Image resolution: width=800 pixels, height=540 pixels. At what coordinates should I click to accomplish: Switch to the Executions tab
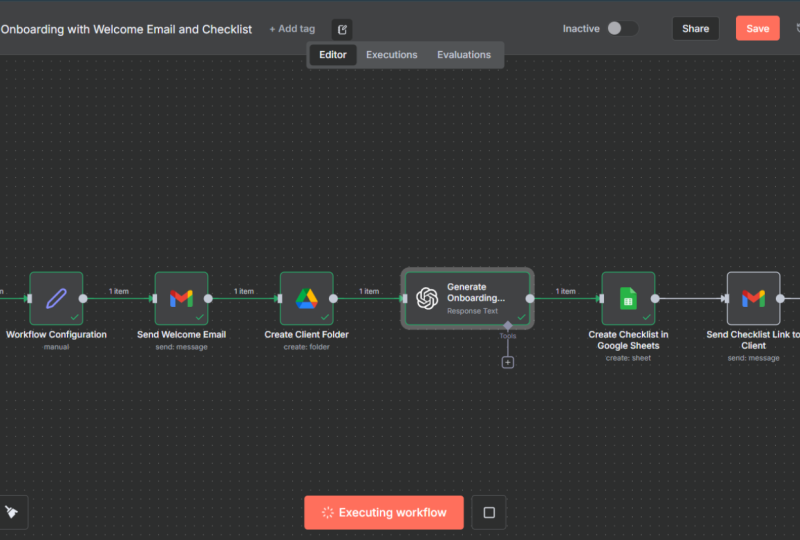(x=391, y=55)
